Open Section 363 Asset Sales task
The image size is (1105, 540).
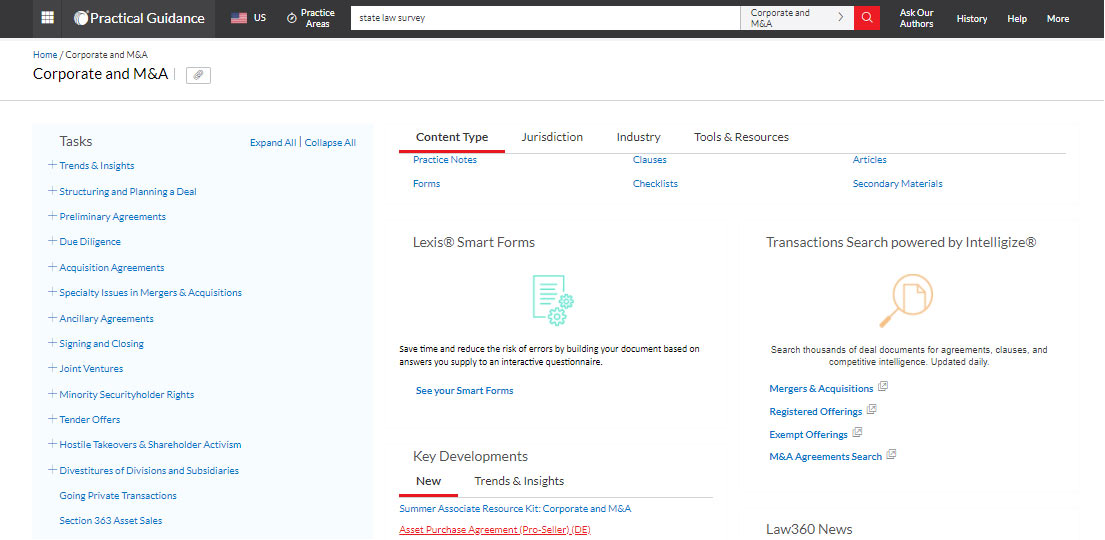pos(111,521)
